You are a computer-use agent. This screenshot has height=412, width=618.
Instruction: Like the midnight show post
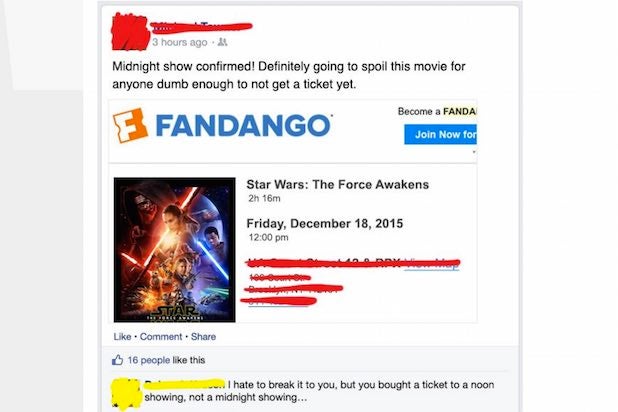coord(122,337)
